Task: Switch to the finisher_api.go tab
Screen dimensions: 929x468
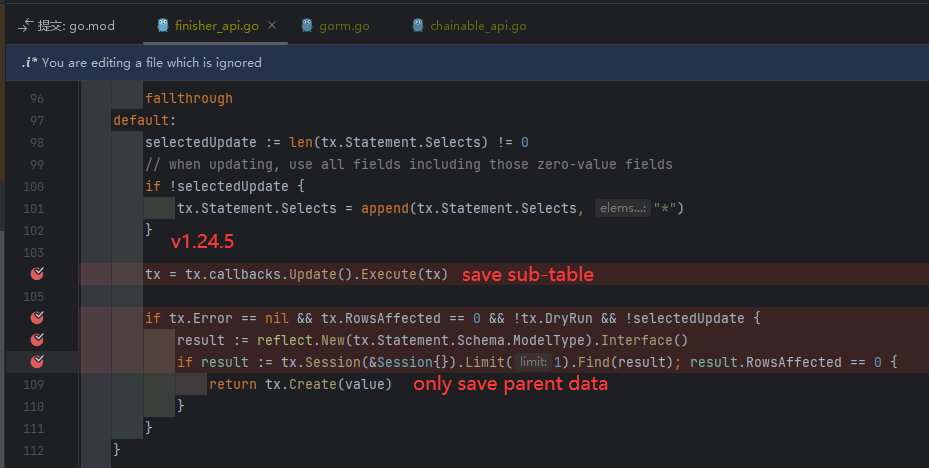Action: [216, 25]
